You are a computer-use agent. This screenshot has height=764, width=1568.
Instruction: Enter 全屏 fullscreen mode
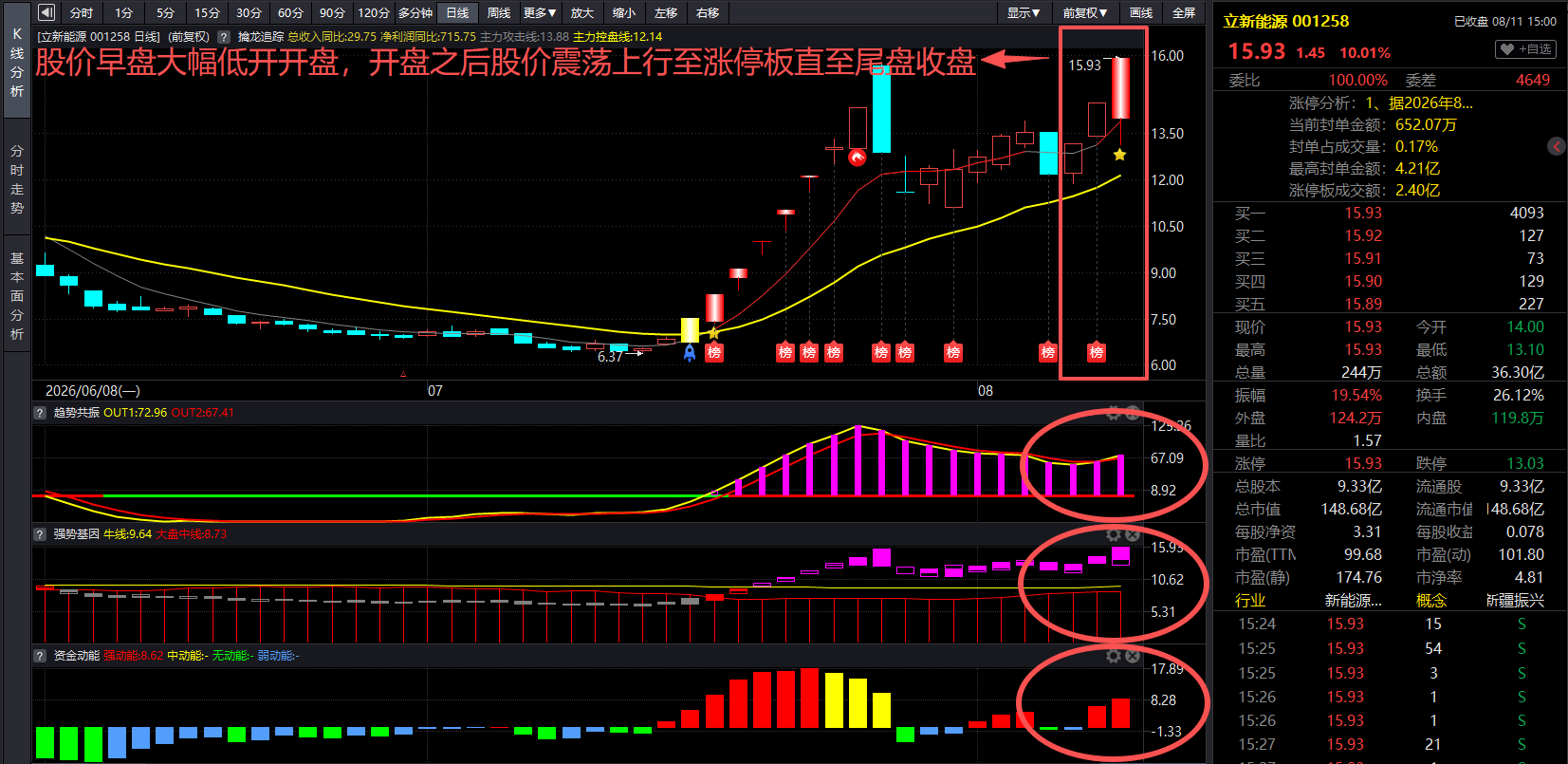pyautogui.click(x=1184, y=12)
